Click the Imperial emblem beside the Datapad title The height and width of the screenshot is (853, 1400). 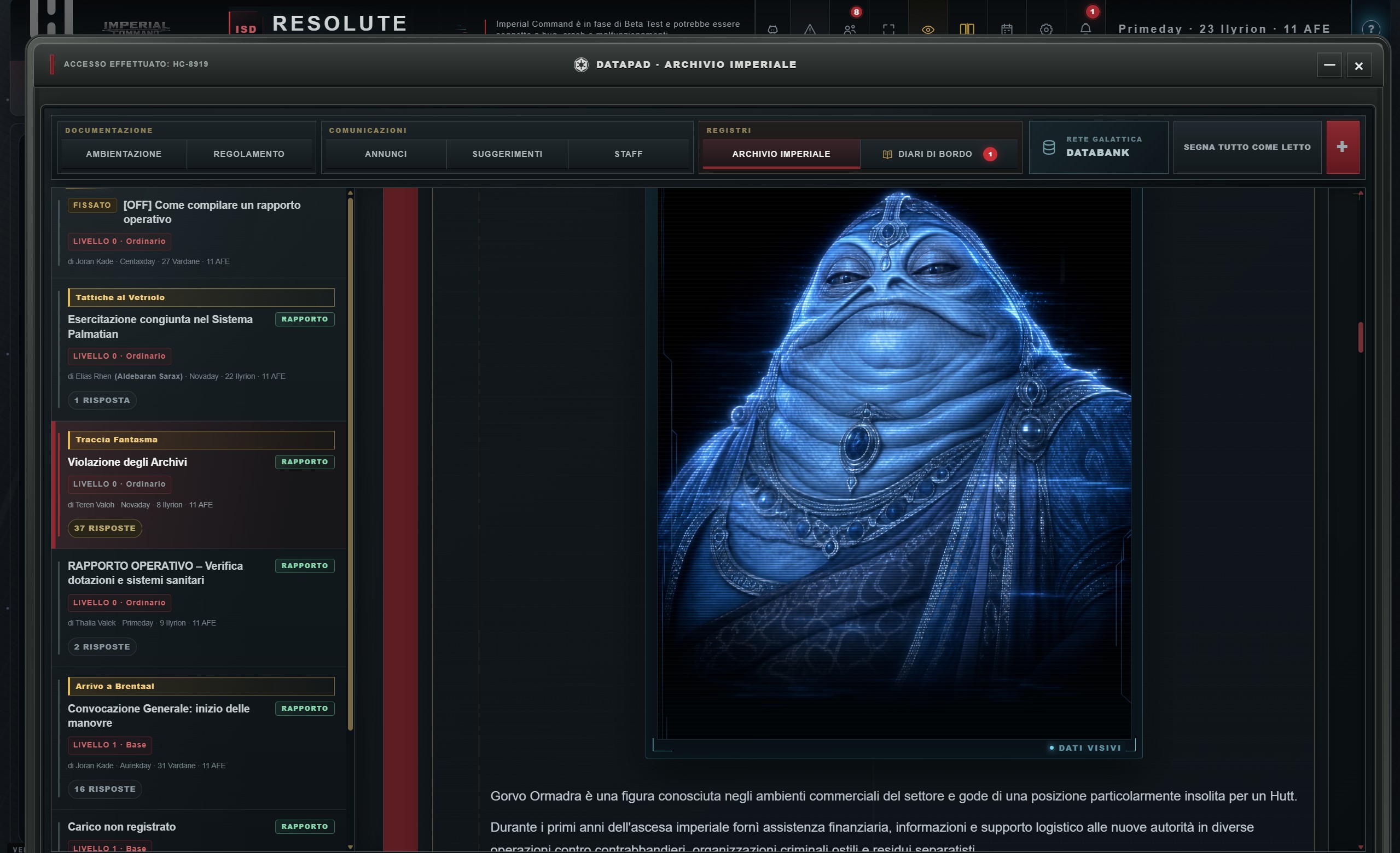pos(580,65)
